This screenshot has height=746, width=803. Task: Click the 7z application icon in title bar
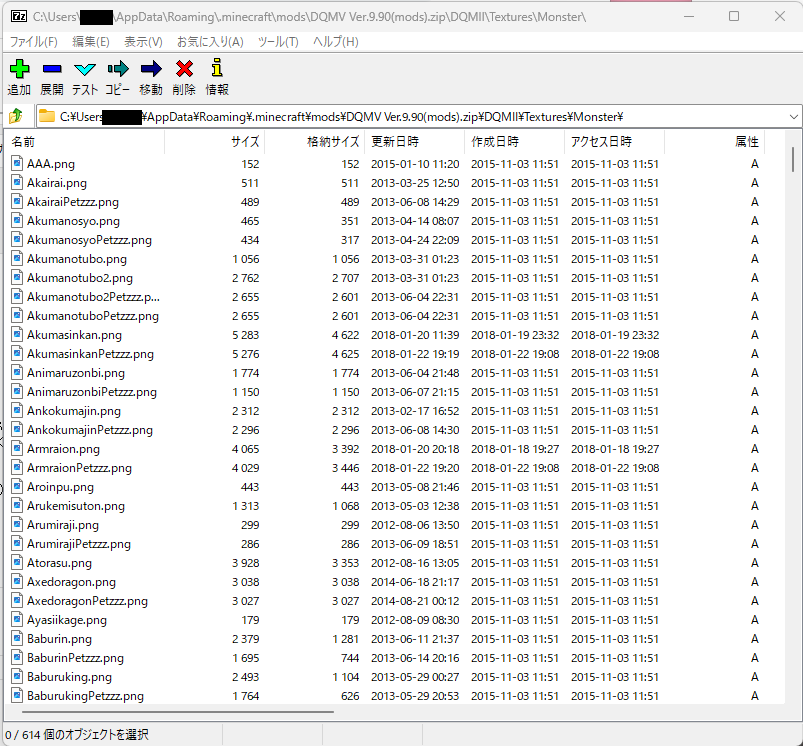point(19,16)
